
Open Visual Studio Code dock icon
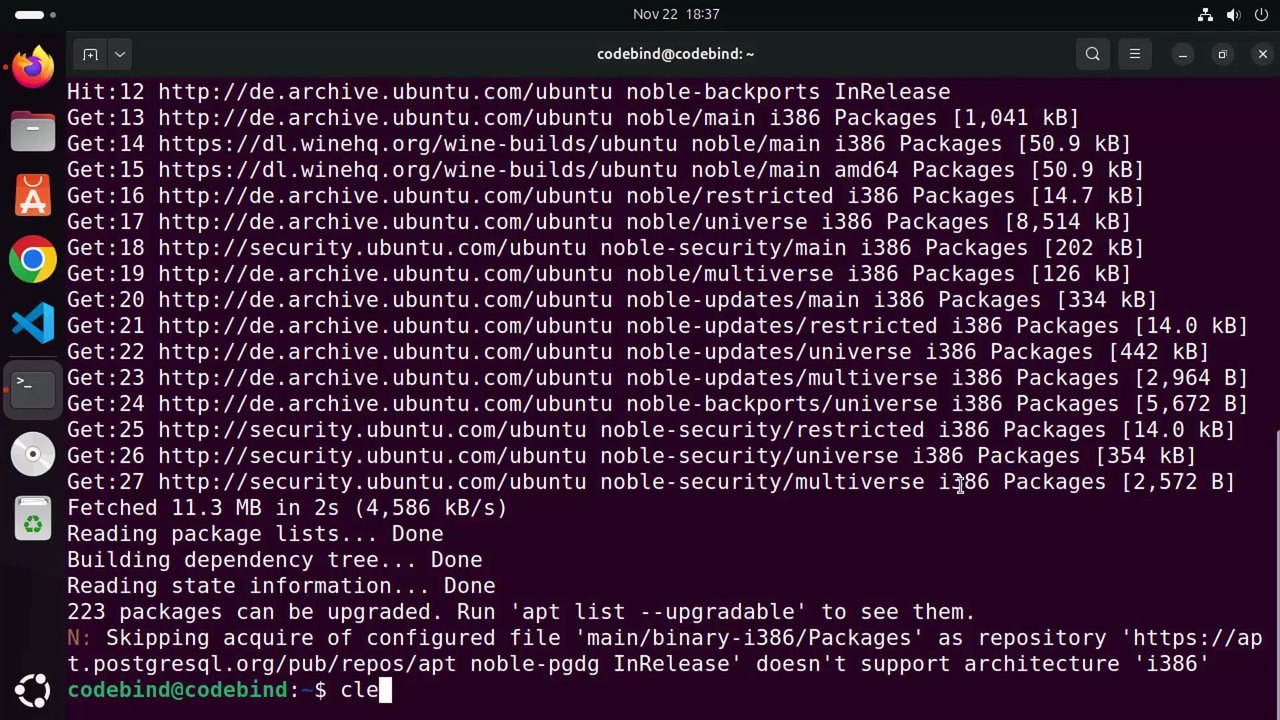pos(33,324)
